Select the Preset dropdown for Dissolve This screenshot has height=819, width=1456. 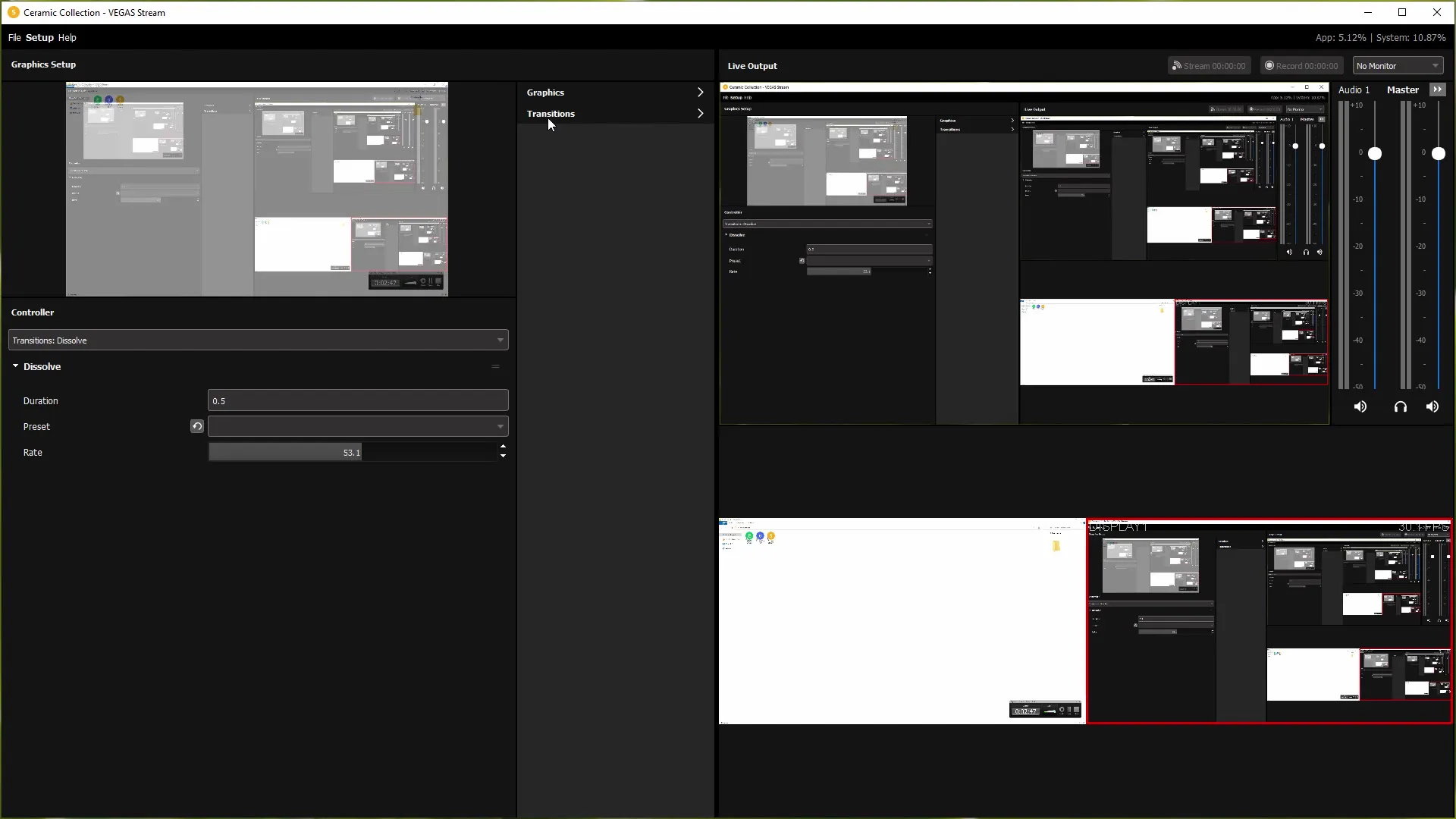point(356,425)
